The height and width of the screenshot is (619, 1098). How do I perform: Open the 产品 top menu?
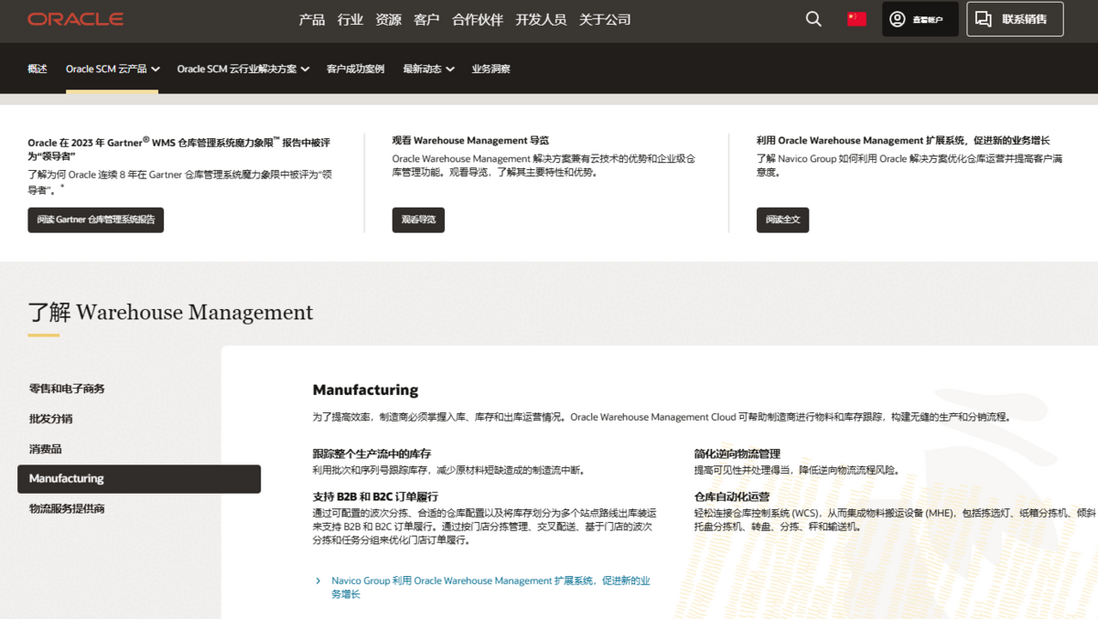312,20
